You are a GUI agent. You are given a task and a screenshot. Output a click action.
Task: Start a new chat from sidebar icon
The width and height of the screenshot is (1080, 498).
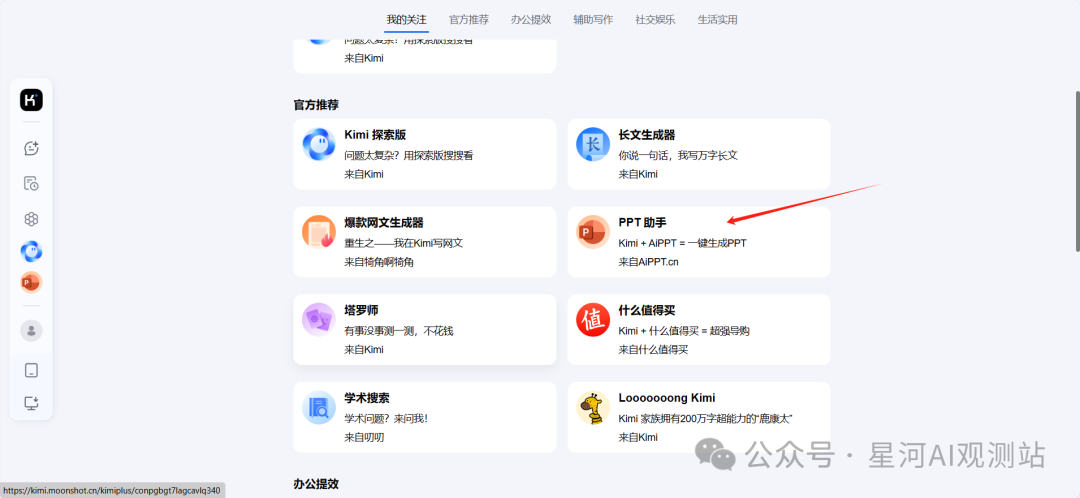click(x=31, y=147)
